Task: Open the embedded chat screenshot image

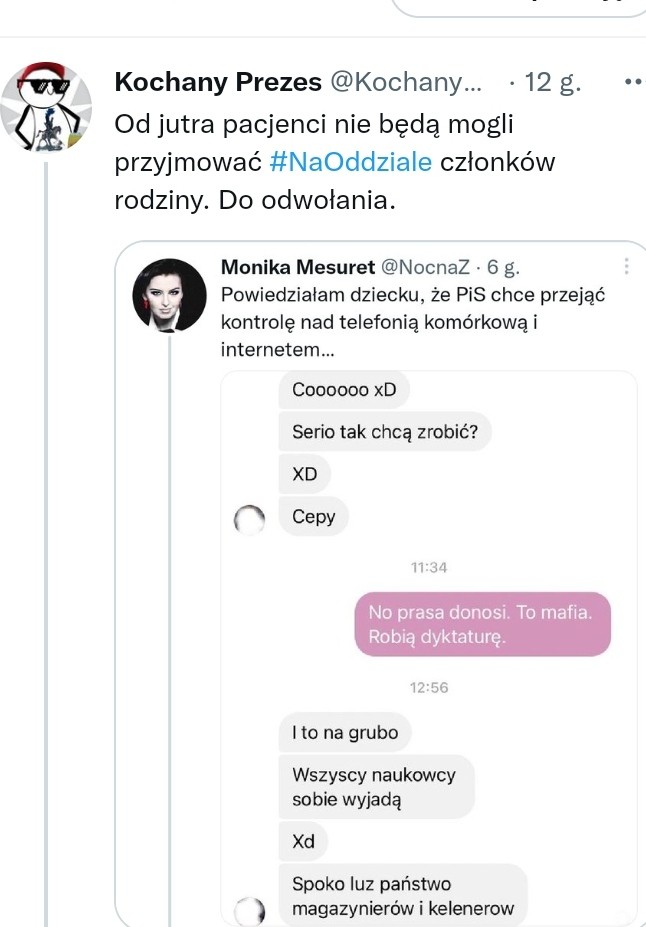Action: [x=429, y=649]
